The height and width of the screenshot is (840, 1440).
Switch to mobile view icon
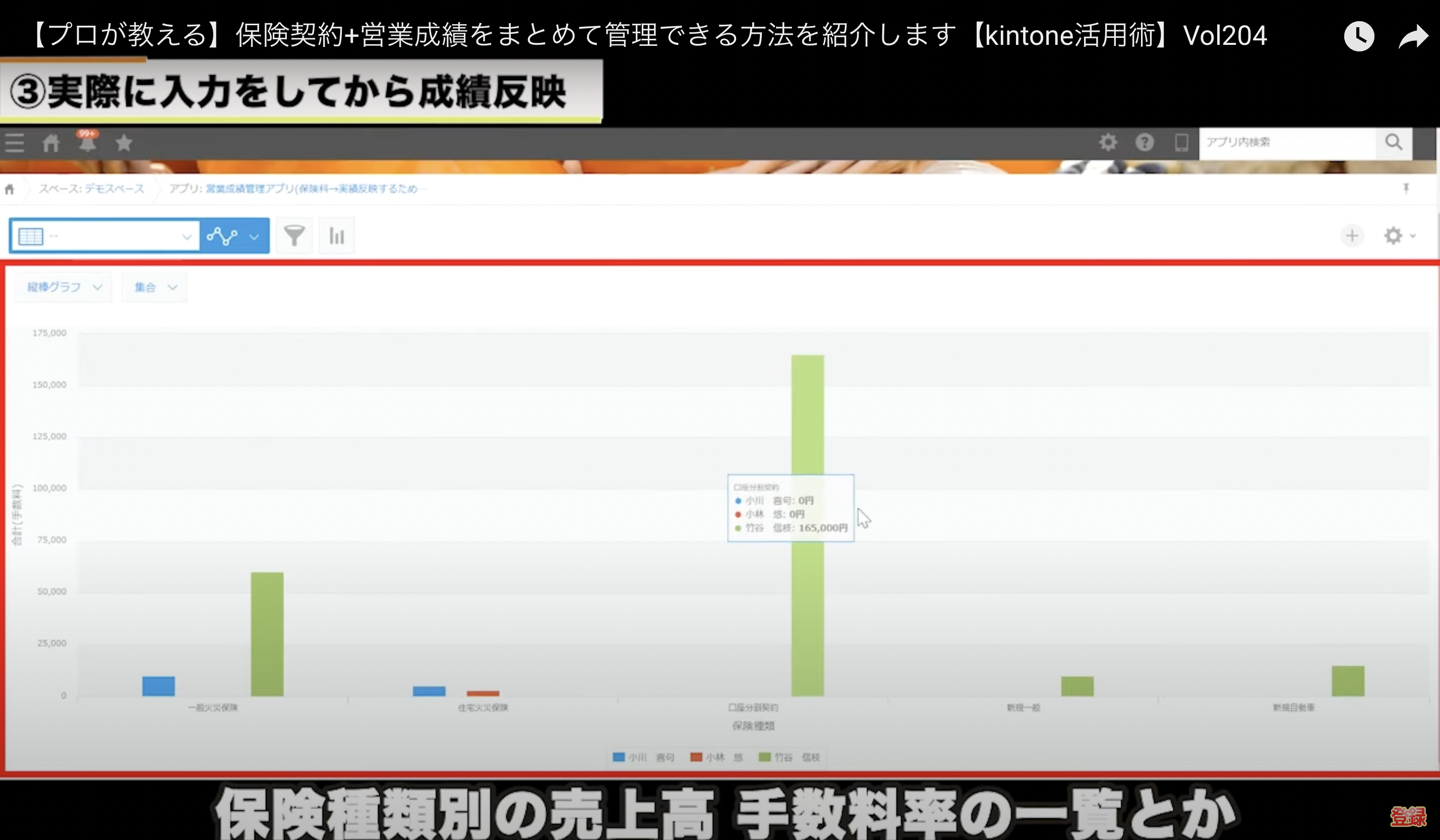[x=1181, y=142]
